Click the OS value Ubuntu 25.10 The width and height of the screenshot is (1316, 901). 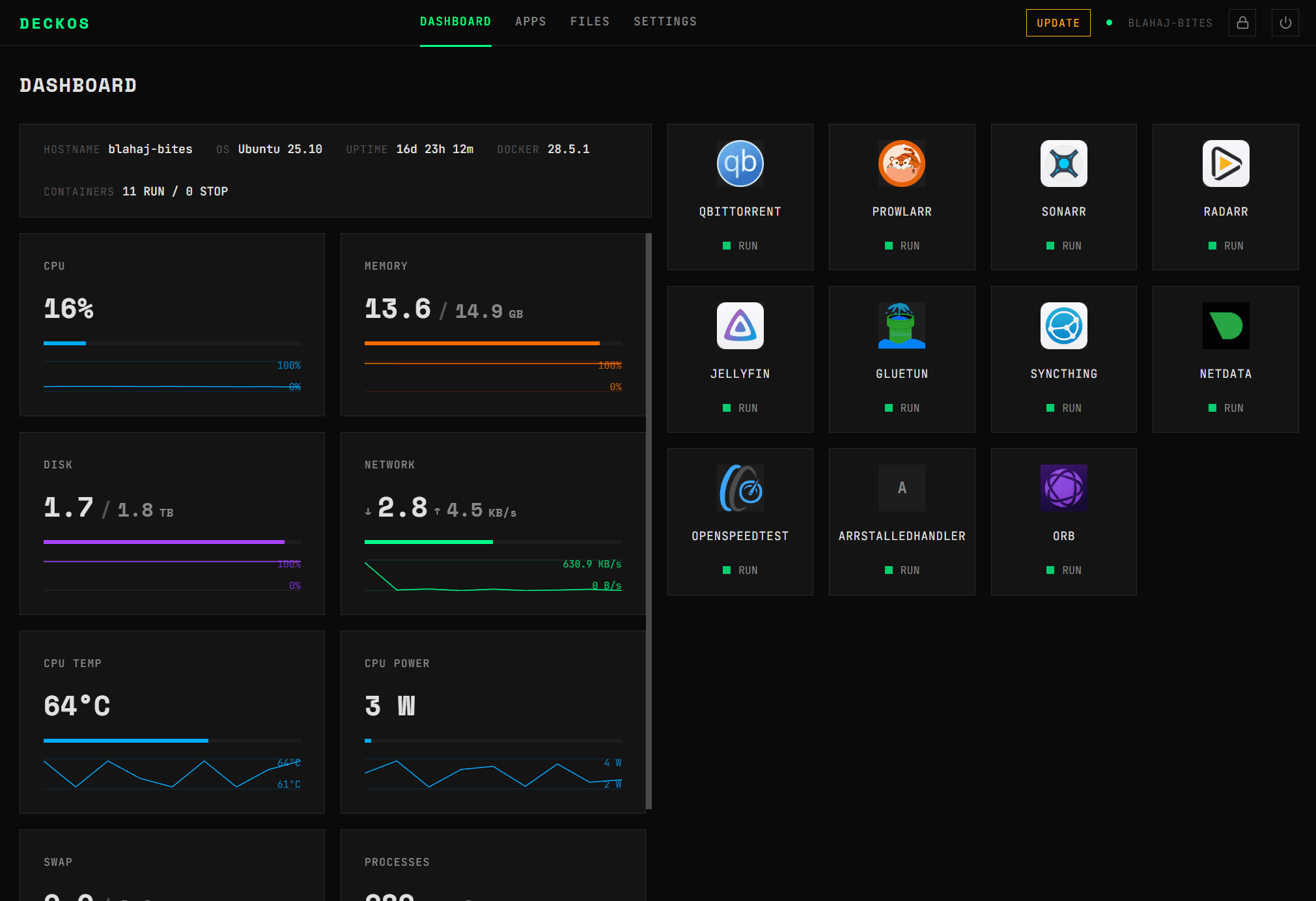(x=280, y=149)
